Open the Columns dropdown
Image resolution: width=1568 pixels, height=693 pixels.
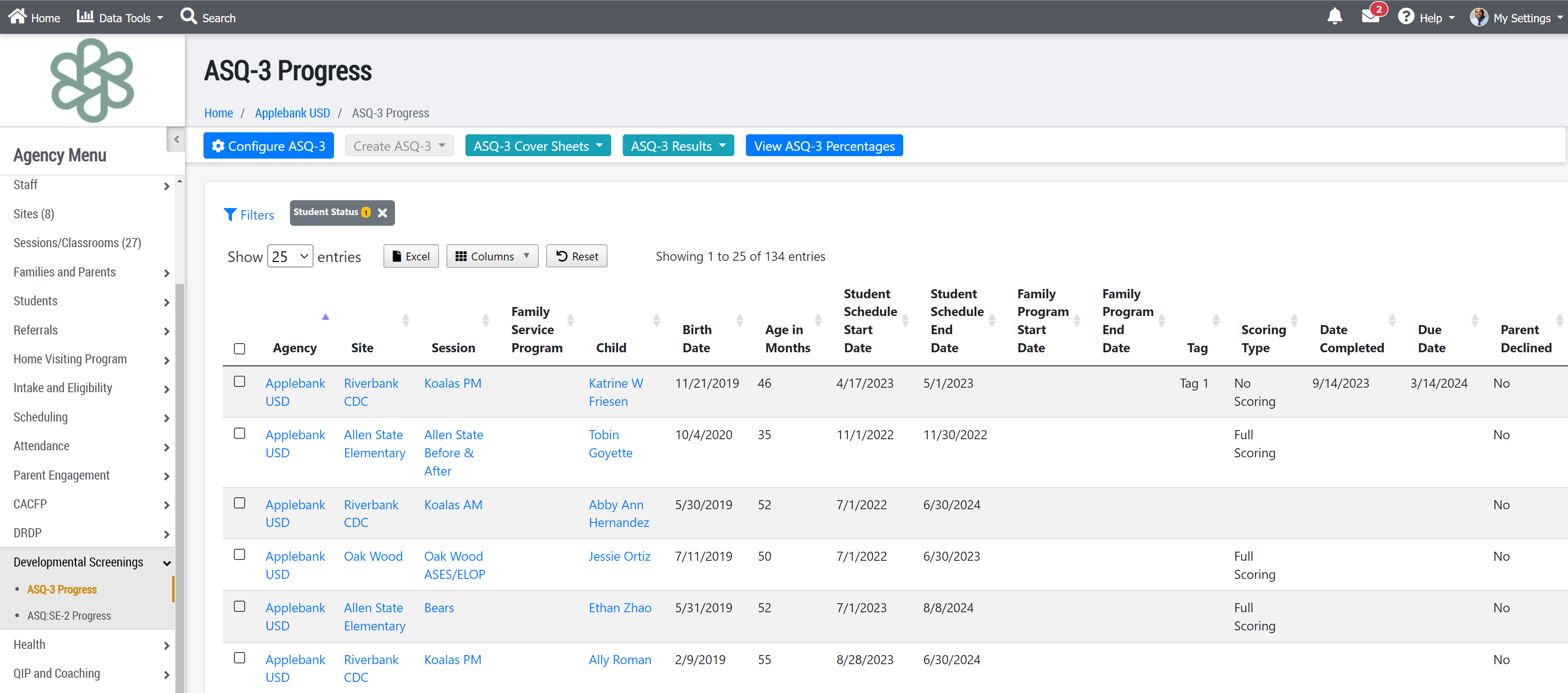492,256
